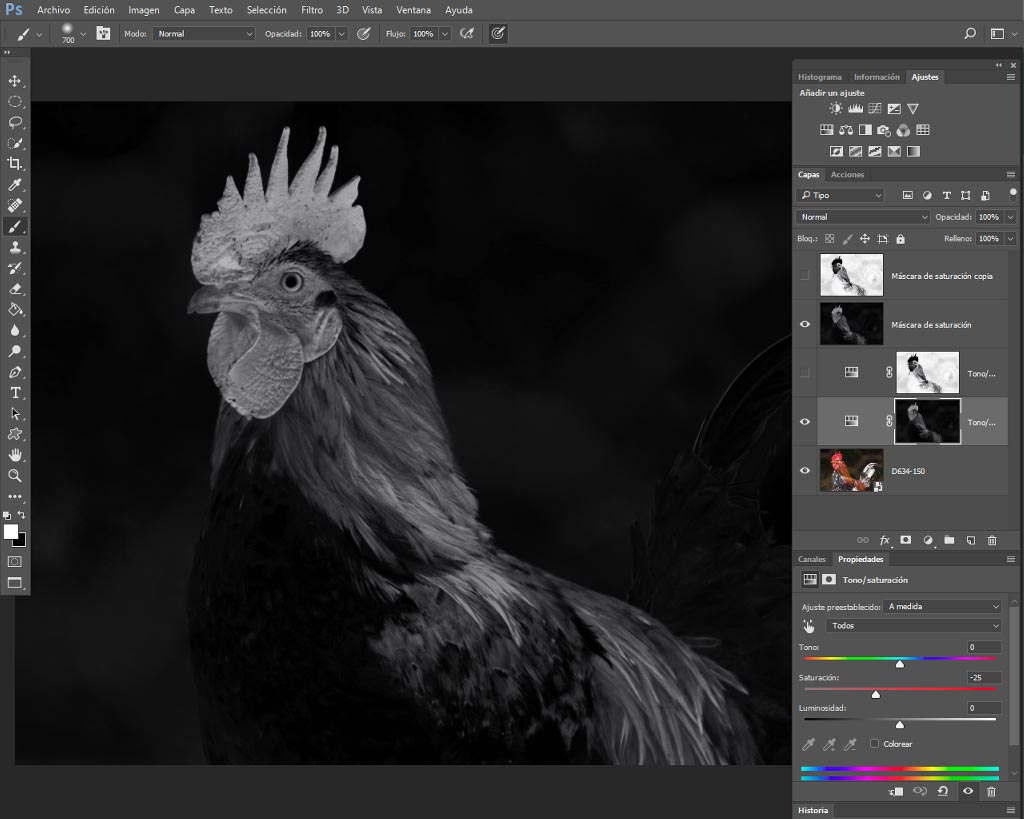Open the Filtro menu
The width and height of the screenshot is (1024, 819).
pos(312,10)
